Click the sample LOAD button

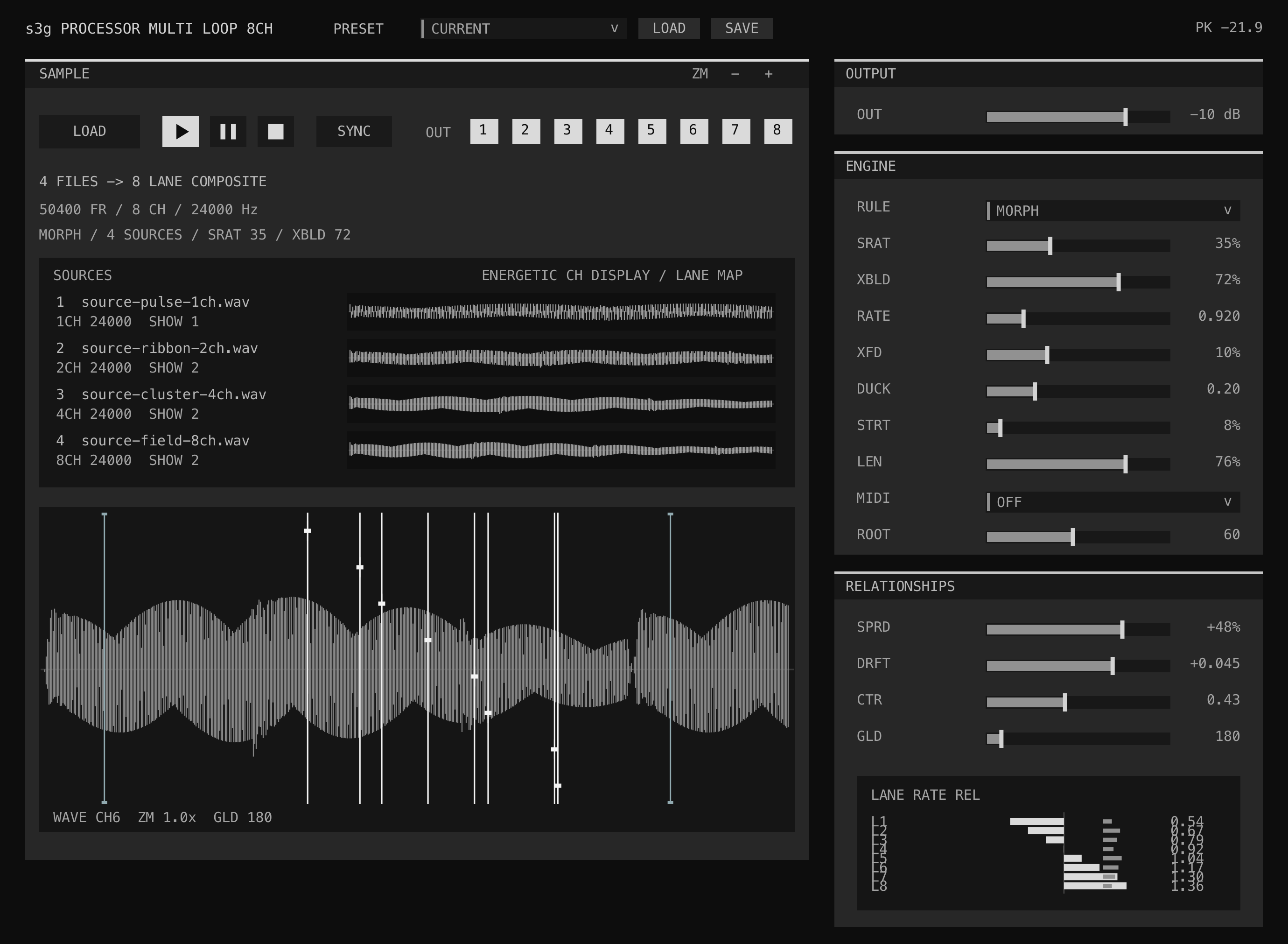[89, 132]
